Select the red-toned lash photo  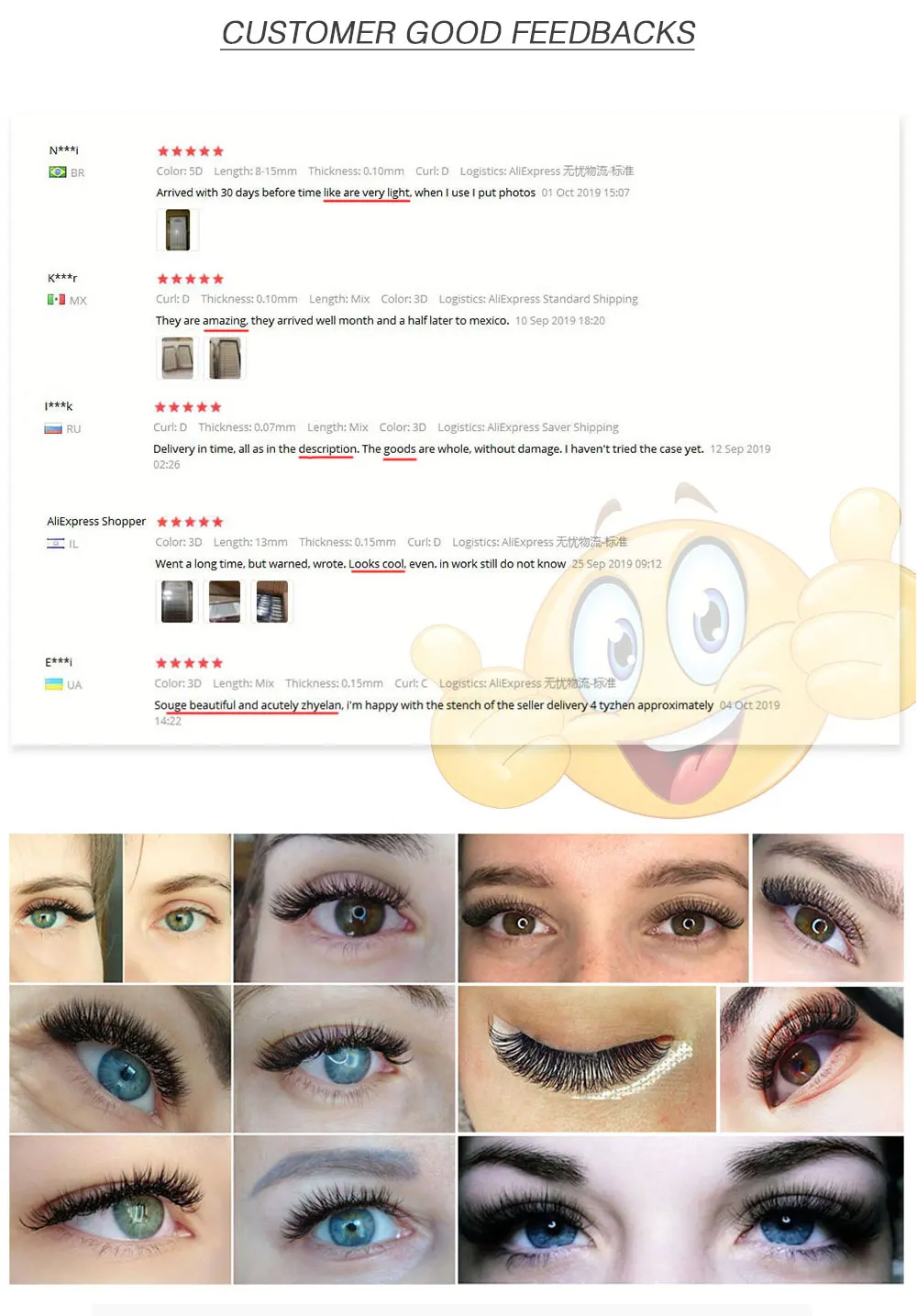coord(812,1059)
